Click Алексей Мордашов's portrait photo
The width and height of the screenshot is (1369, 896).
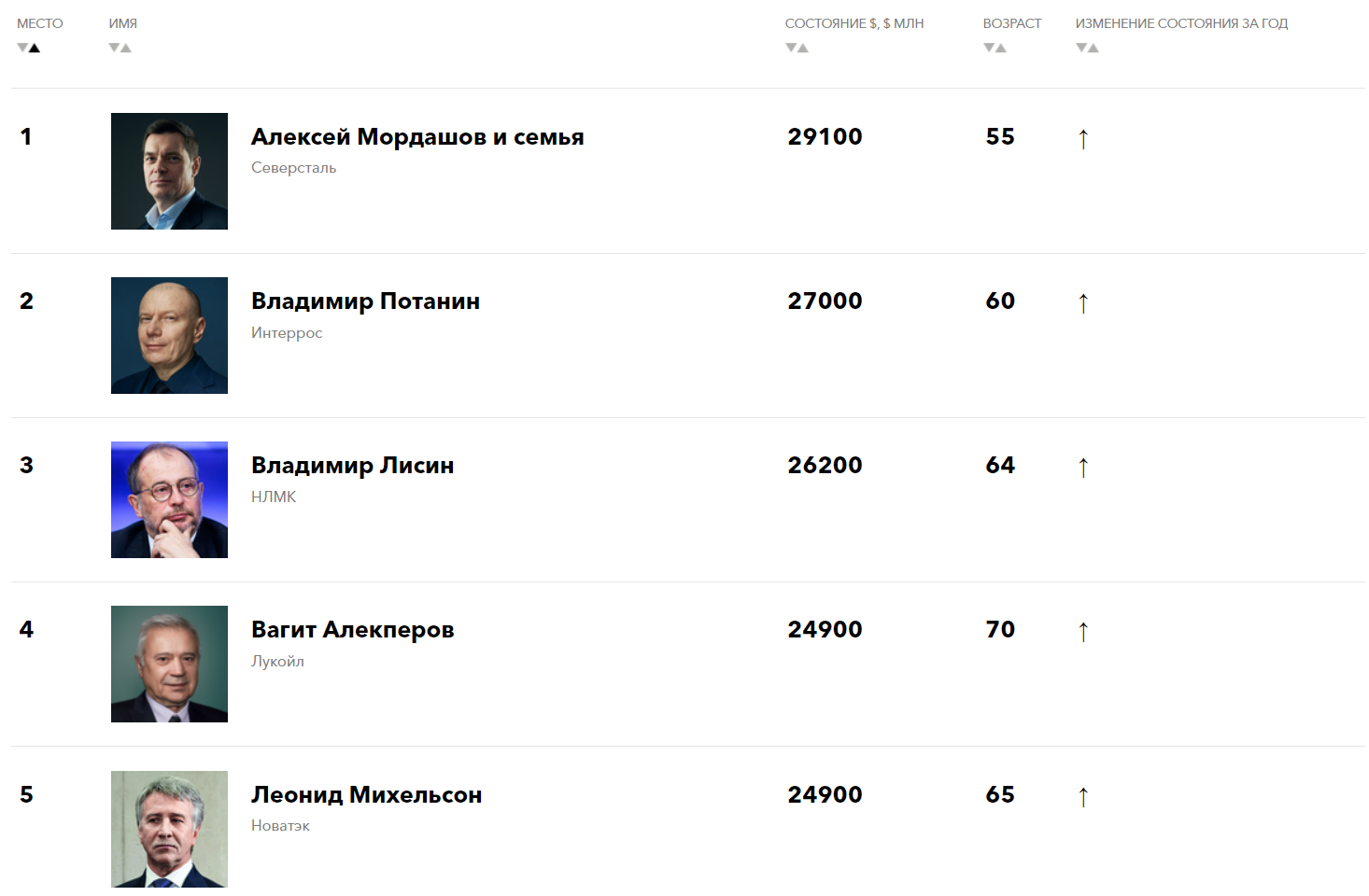[169, 171]
